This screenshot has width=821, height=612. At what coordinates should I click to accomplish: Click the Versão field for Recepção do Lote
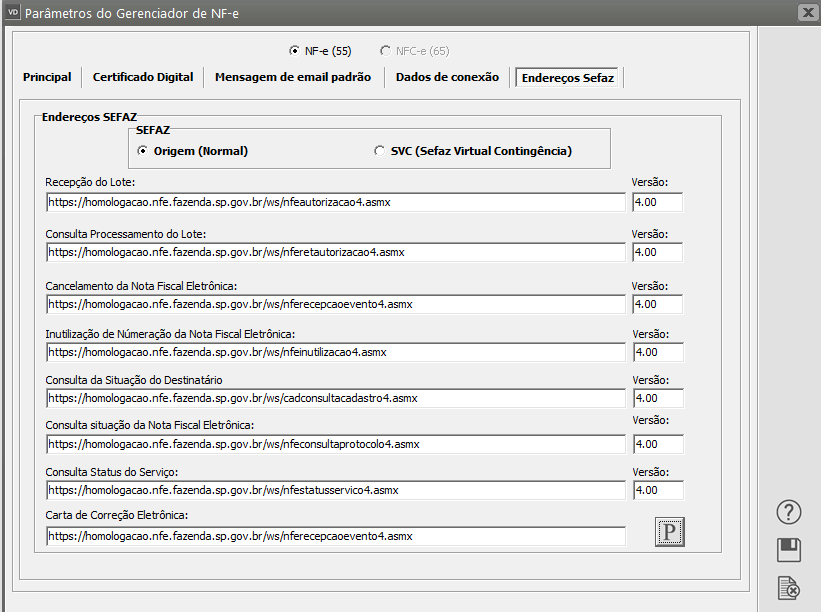tap(658, 202)
